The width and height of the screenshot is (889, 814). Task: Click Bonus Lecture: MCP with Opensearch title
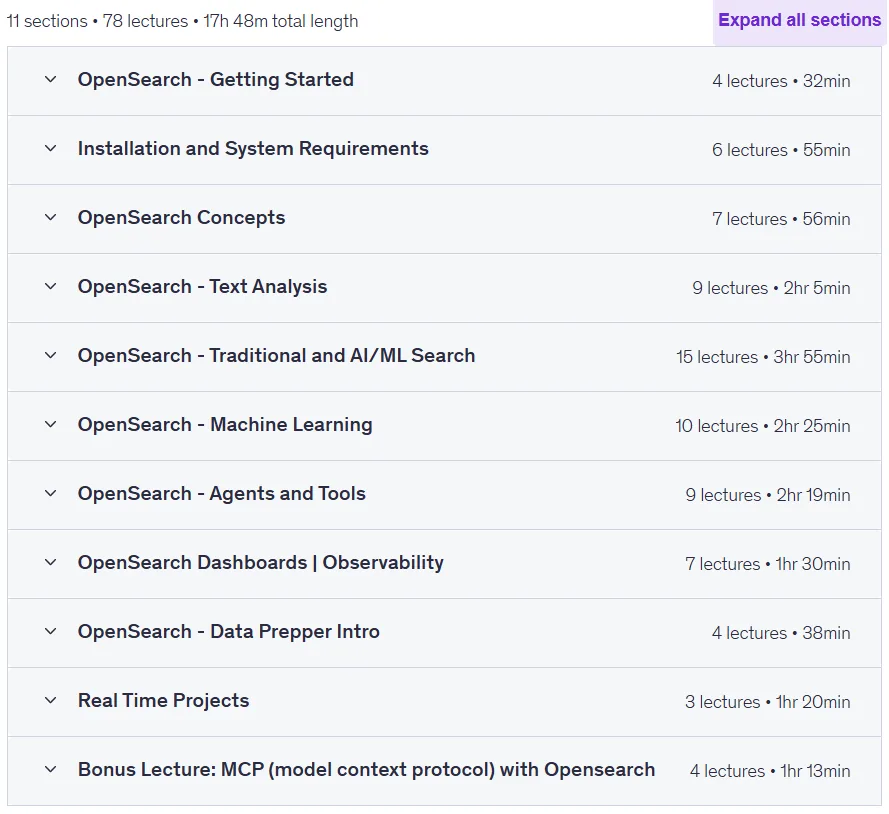click(x=366, y=770)
